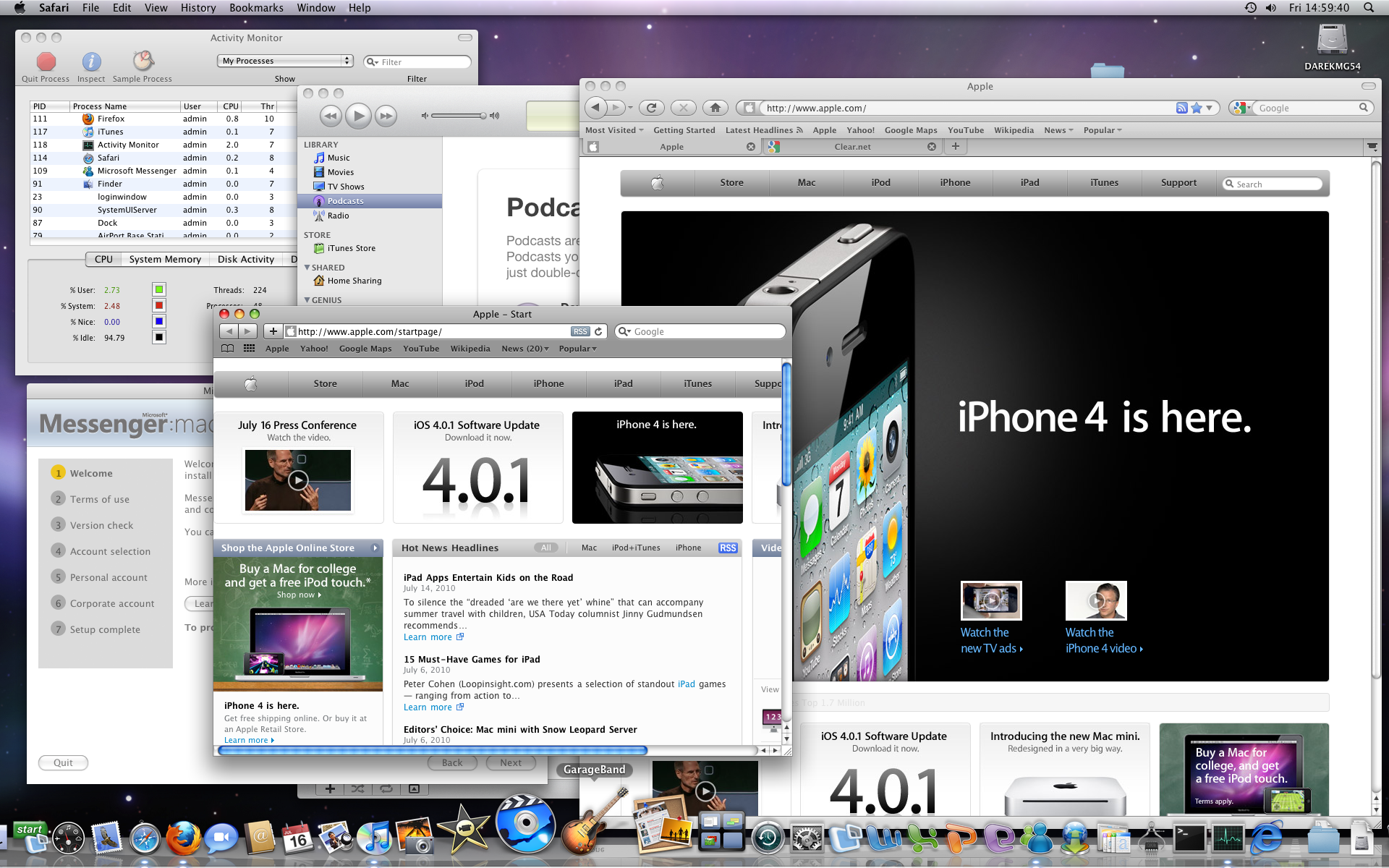The height and width of the screenshot is (868, 1389).
Task: Reload apple.com using the Safari reload icon
Action: (x=651, y=108)
